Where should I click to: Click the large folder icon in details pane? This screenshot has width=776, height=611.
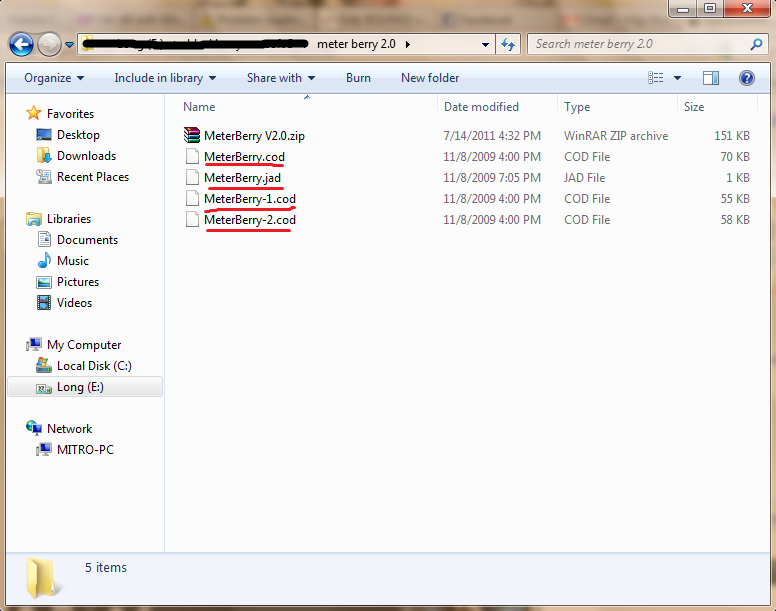click(x=44, y=578)
